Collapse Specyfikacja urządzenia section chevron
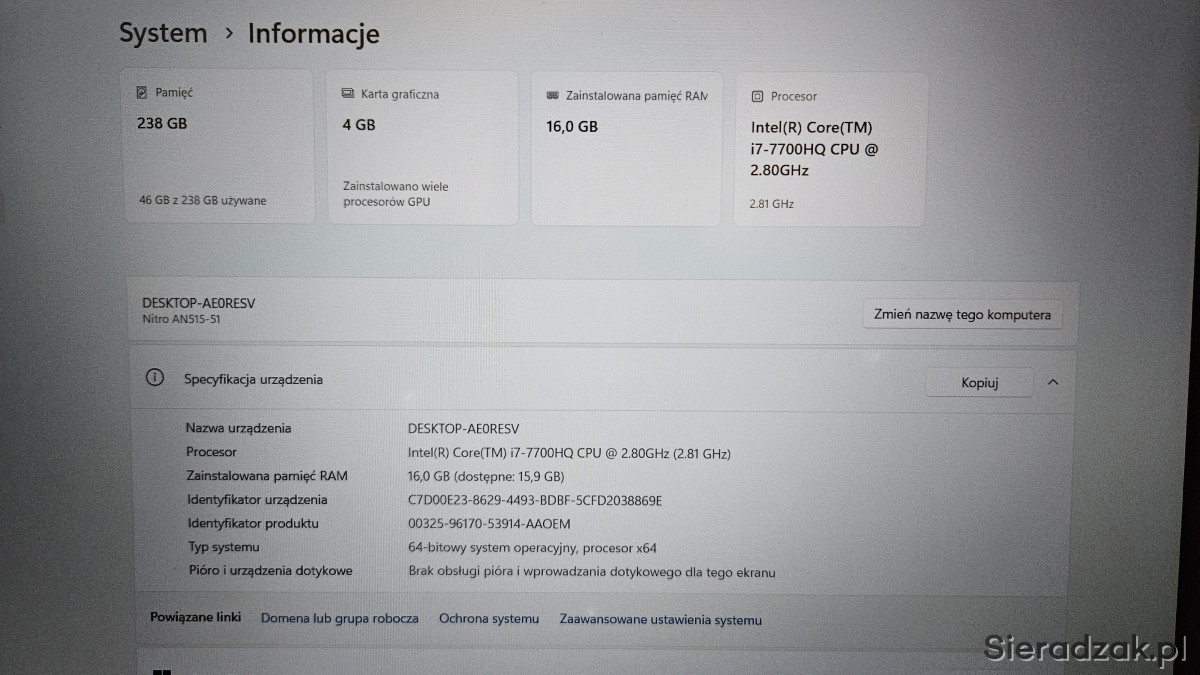1200x675 pixels. pyautogui.click(x=1053, y=382)
